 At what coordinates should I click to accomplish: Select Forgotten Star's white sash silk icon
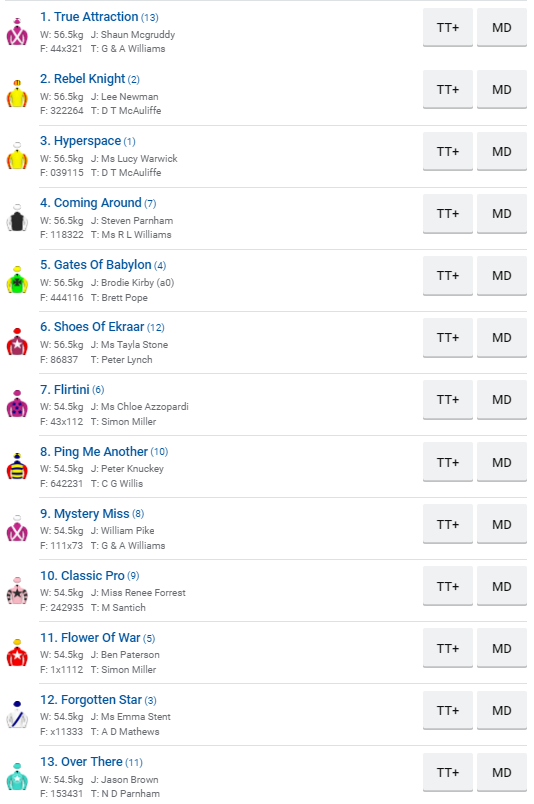[x=17, y=715]
